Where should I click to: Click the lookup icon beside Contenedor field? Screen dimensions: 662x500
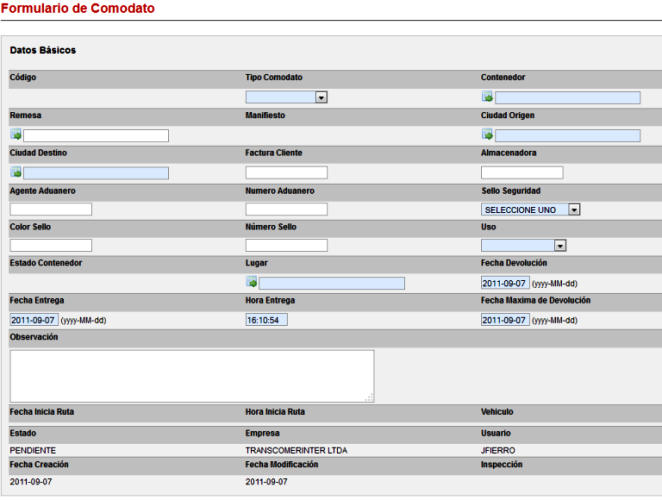coord(487,98)
